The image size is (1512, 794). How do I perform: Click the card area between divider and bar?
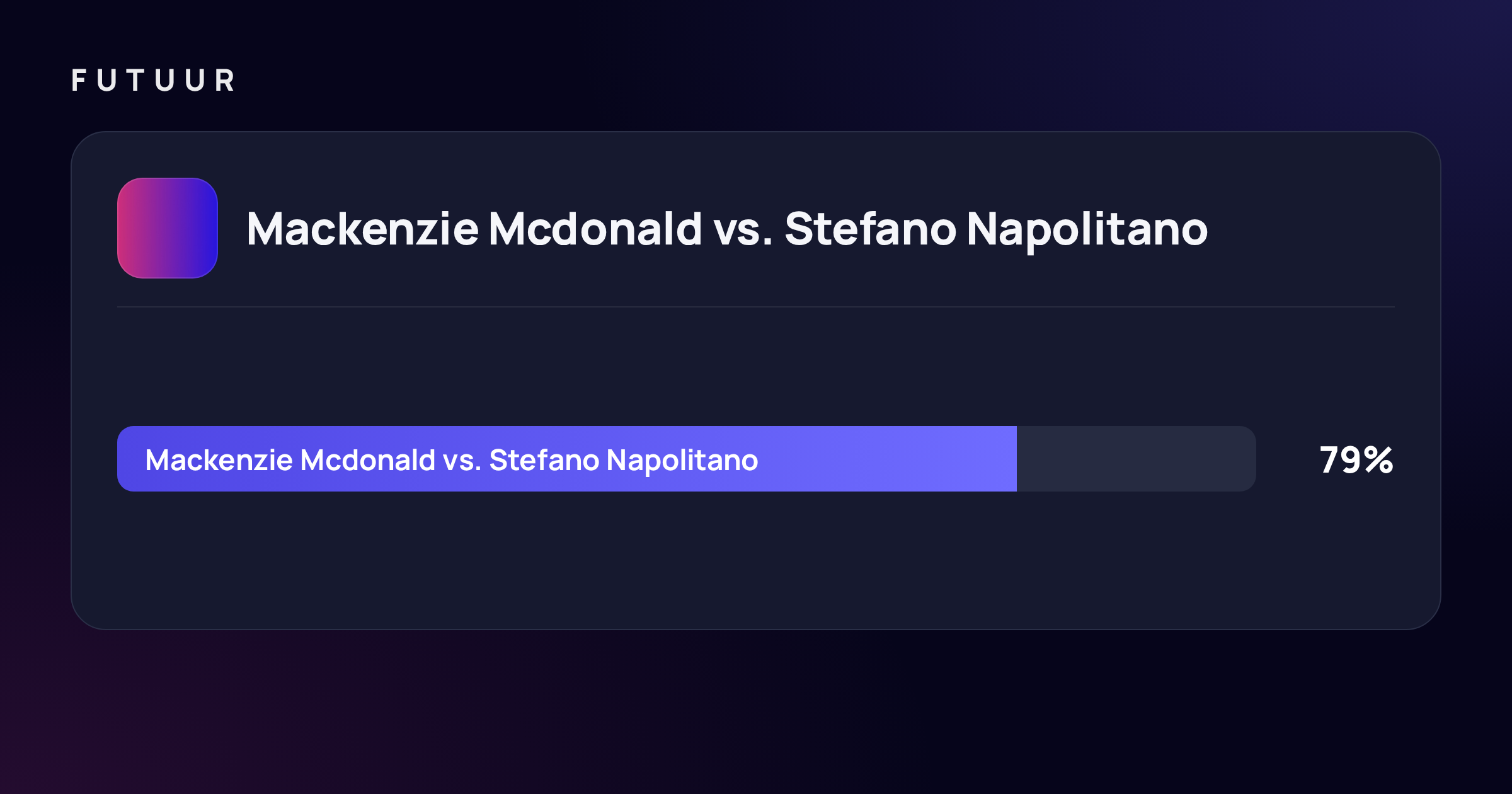[x=756, y=367]
